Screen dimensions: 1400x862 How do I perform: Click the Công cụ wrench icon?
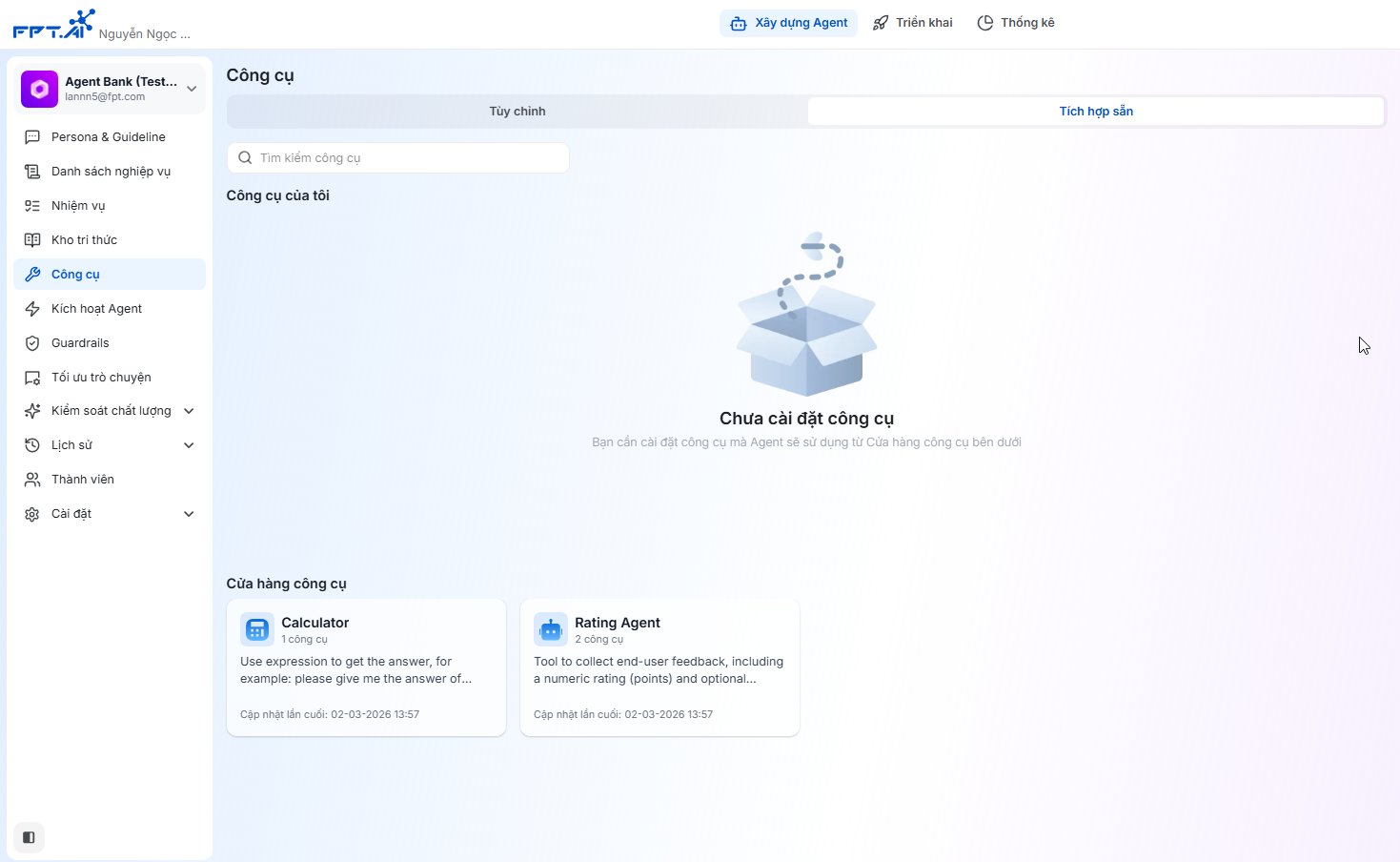pyautogui.click(x=32, y=275)
